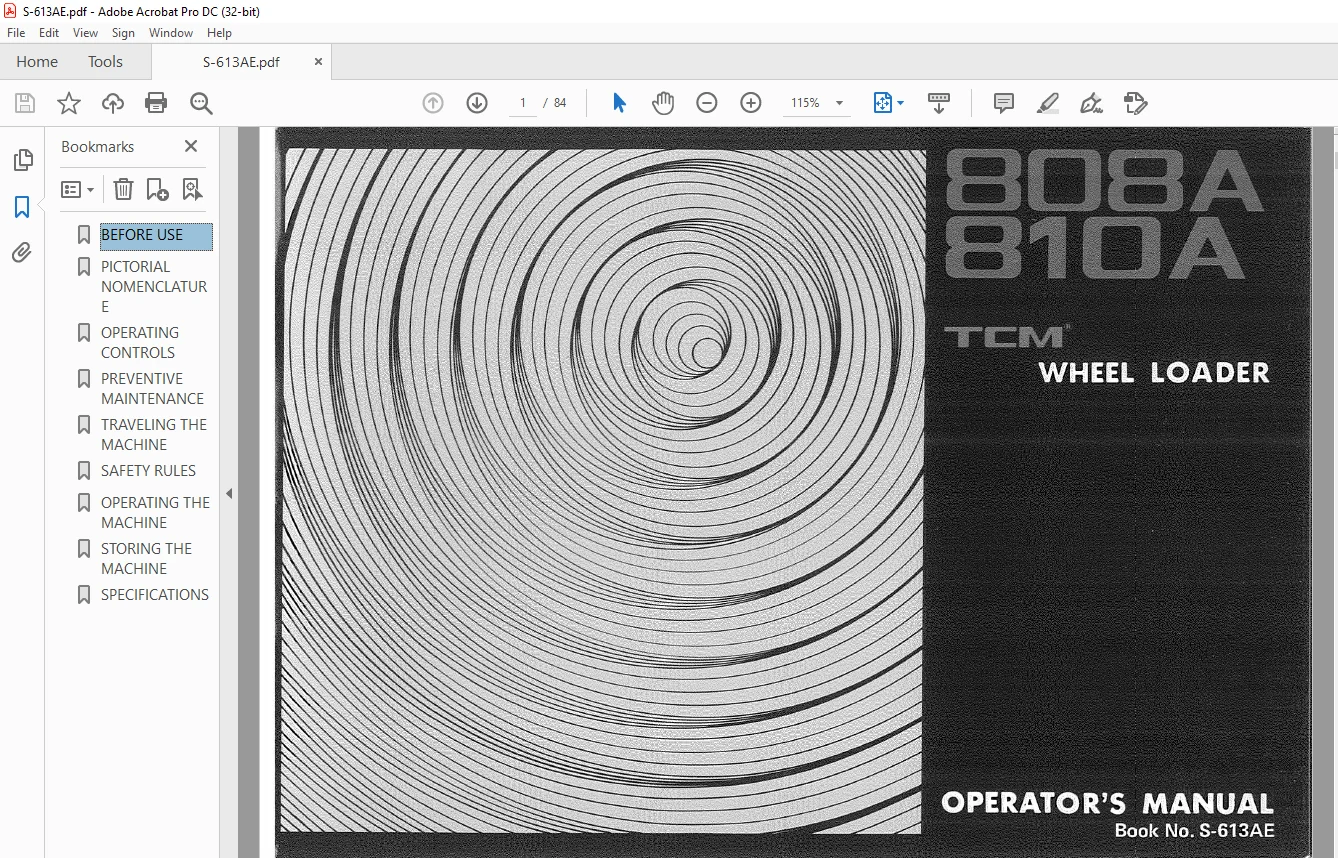Go to next page arrow
Viewport: 1338px width, 858px height.
click(477, 103)
